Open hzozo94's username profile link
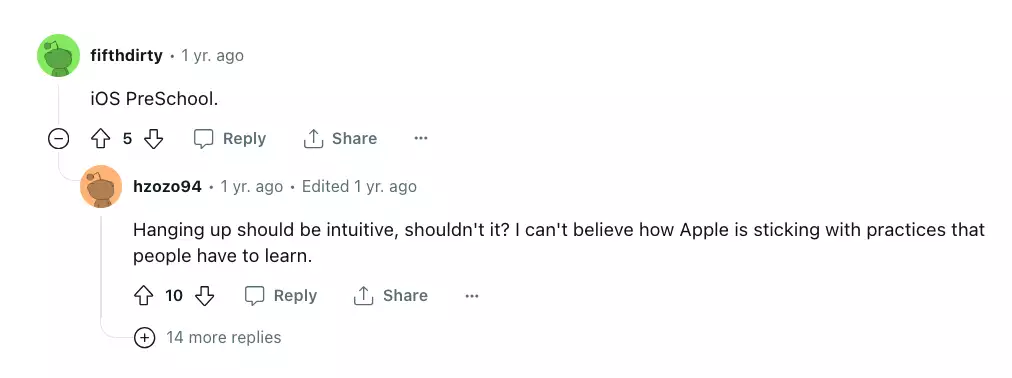Image resolution: width=1012 pixels, height=378 pixels. click(167, 187)
